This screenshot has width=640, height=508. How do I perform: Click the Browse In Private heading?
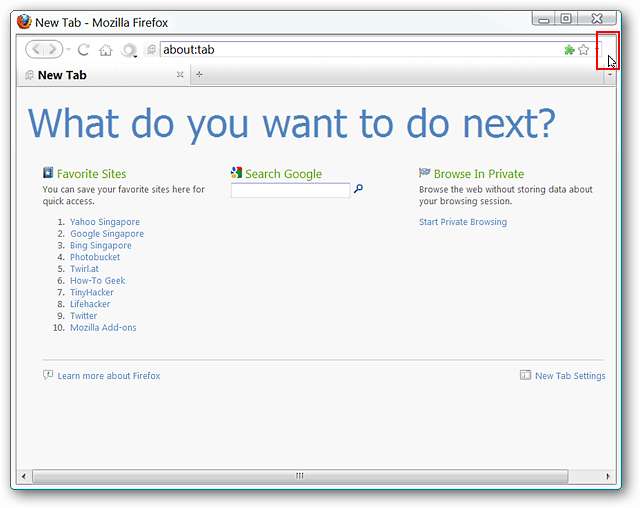click(x=479, y=174)
